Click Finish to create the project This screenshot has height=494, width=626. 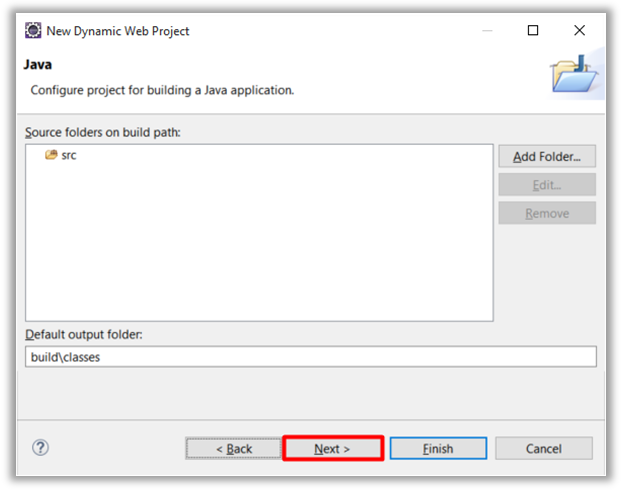point(438,449)
